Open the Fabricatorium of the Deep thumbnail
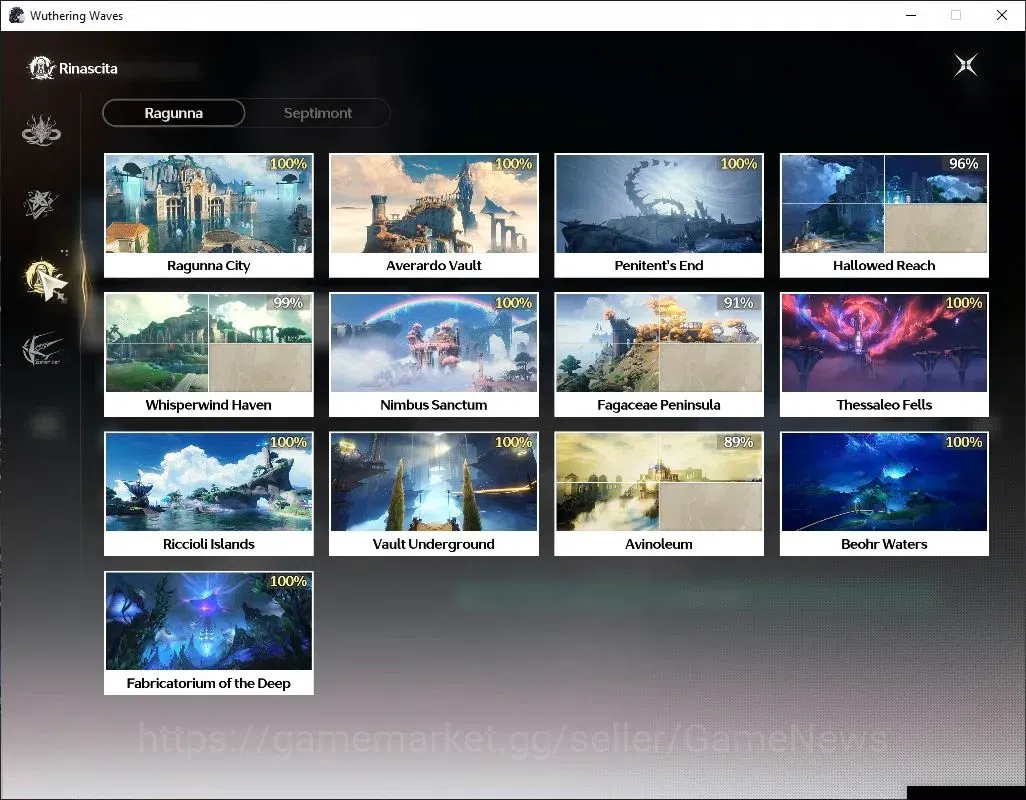 (x=209, y=621)
